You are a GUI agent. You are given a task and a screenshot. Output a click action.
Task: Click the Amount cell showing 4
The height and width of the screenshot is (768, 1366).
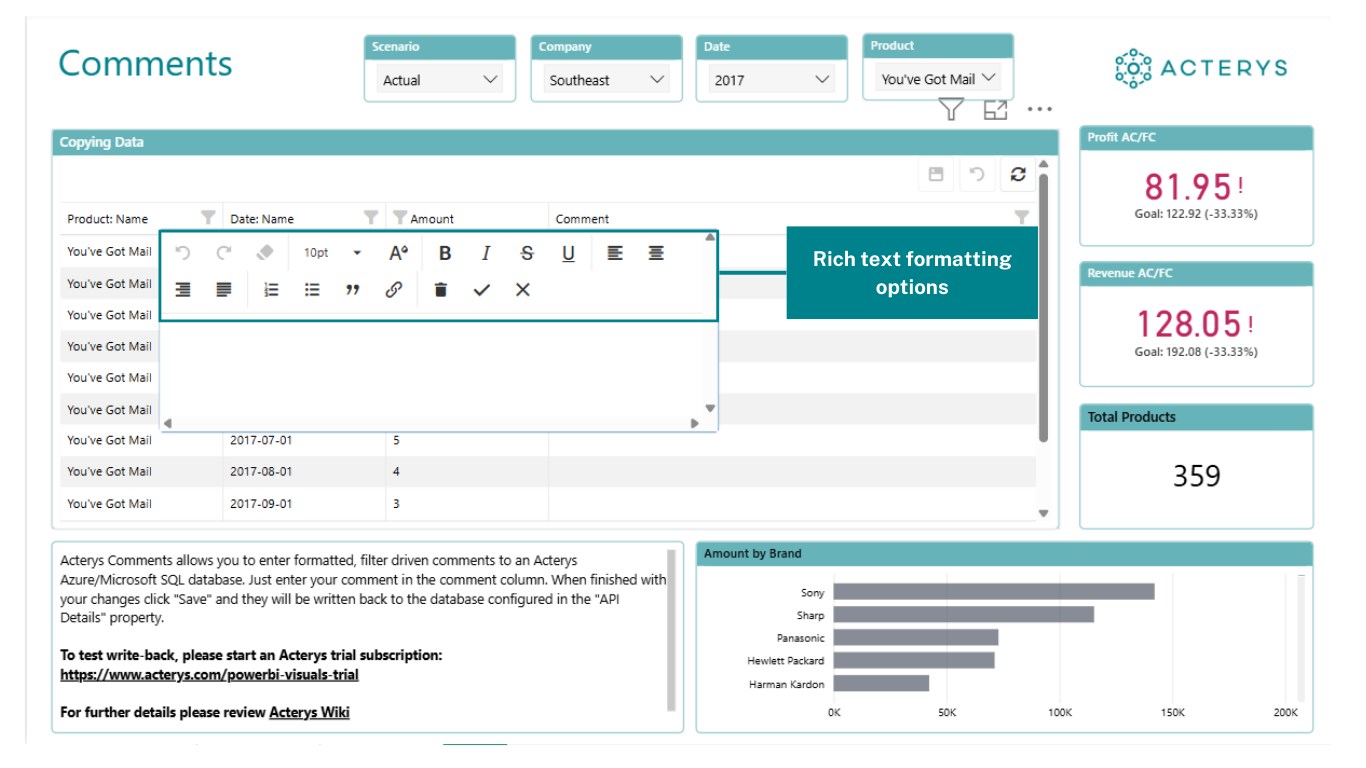[x=467, y=471]
